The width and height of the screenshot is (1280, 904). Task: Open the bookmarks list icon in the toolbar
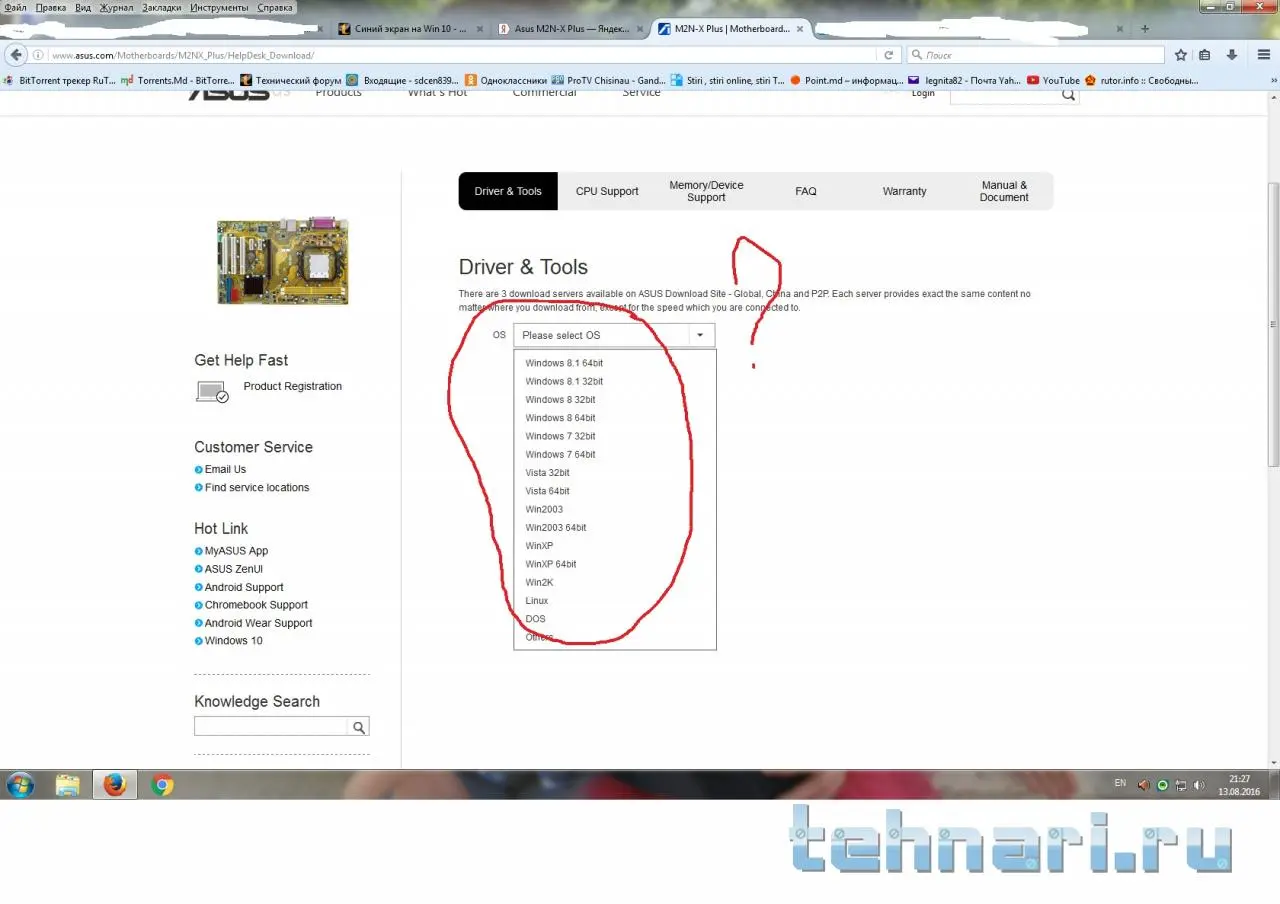1205,55
